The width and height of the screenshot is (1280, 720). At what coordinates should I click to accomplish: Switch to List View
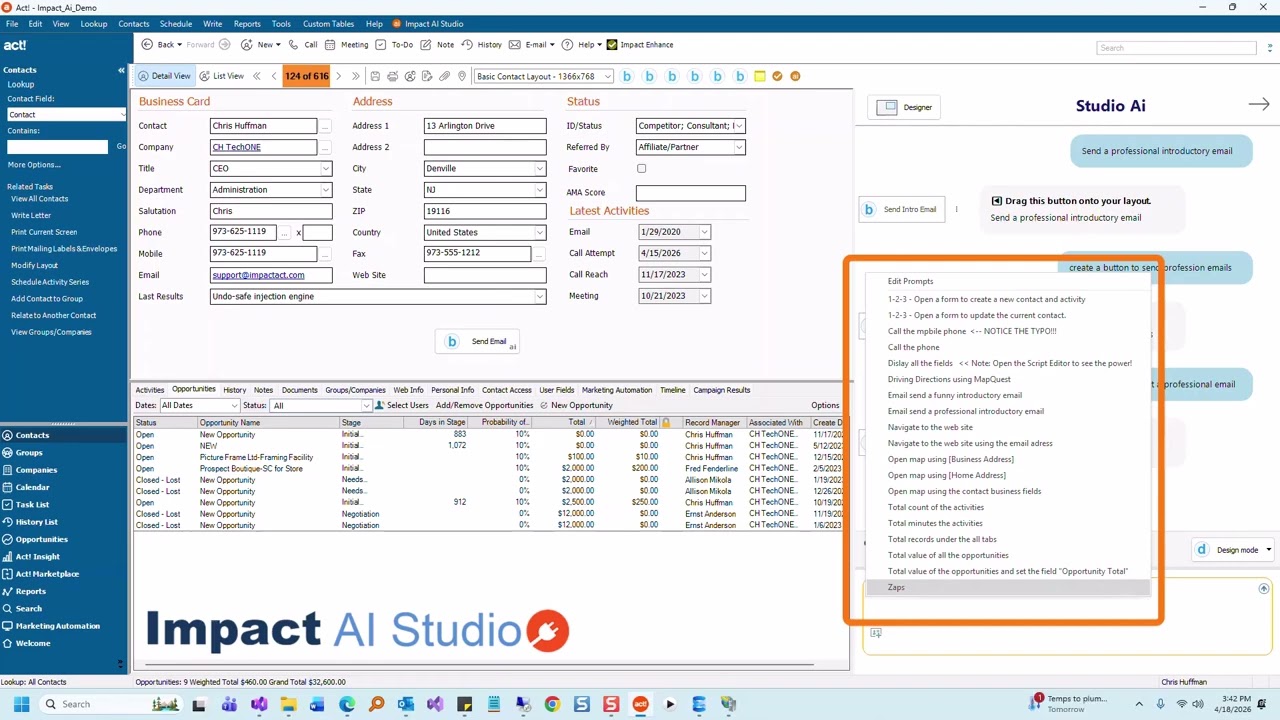tap(221, 76)
